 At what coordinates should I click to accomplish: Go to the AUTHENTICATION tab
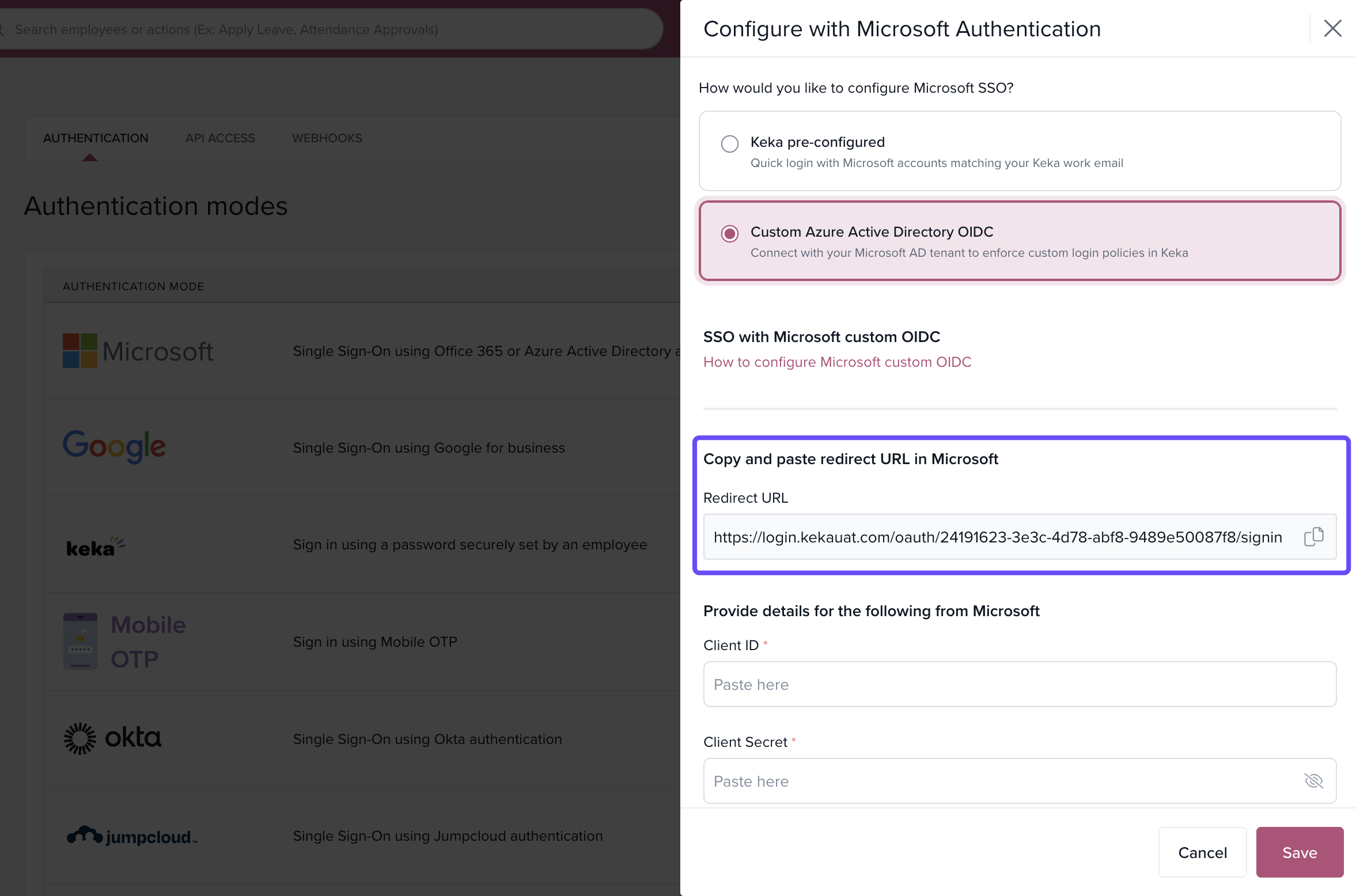pos(96,138)
